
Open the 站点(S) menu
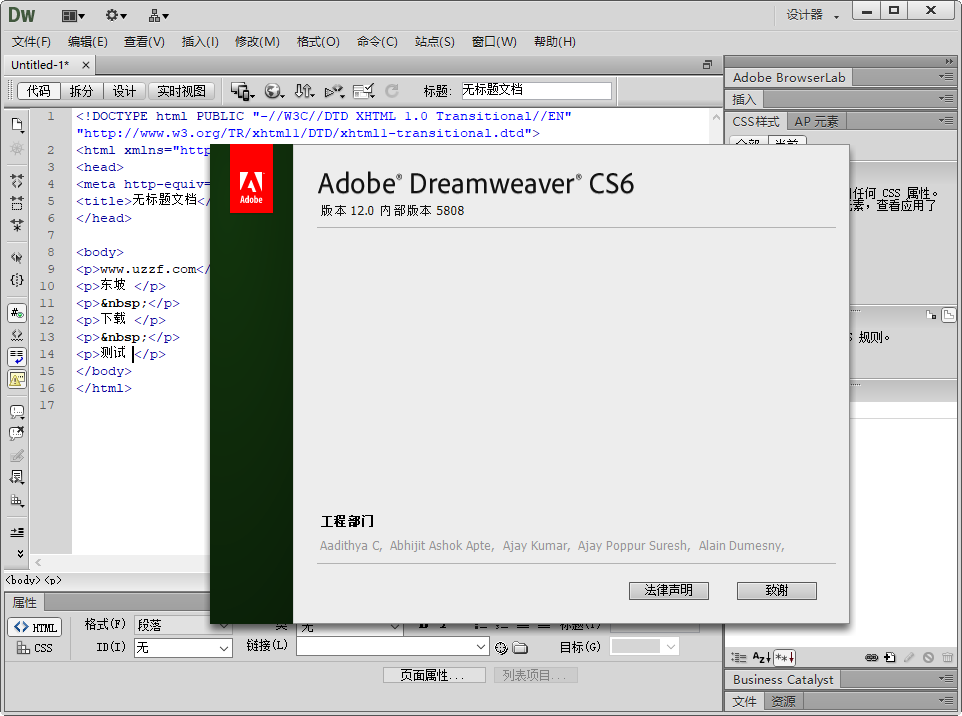pos(434,42)
